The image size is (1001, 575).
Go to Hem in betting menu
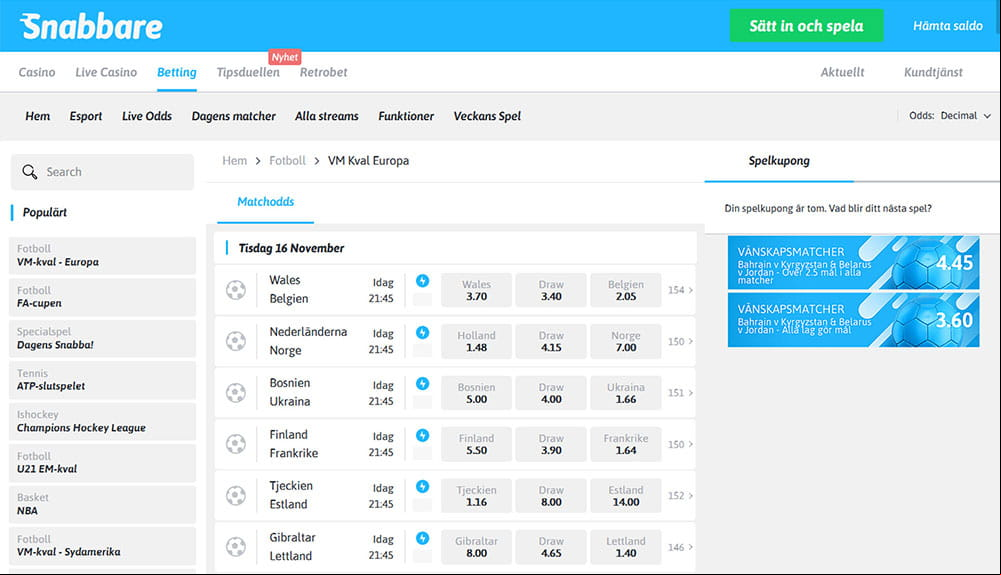[x=38, y=116]
